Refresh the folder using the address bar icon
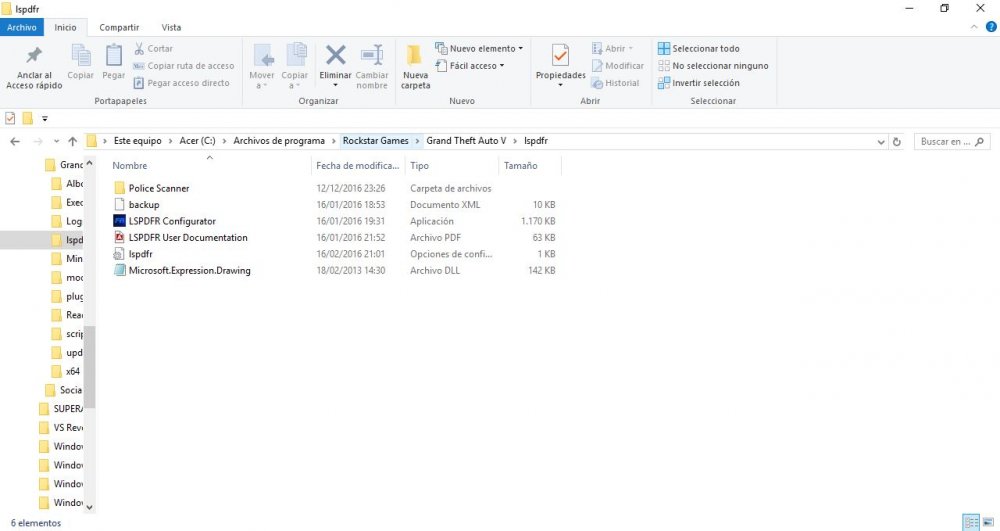1000x531 pixels. (896, 142)
